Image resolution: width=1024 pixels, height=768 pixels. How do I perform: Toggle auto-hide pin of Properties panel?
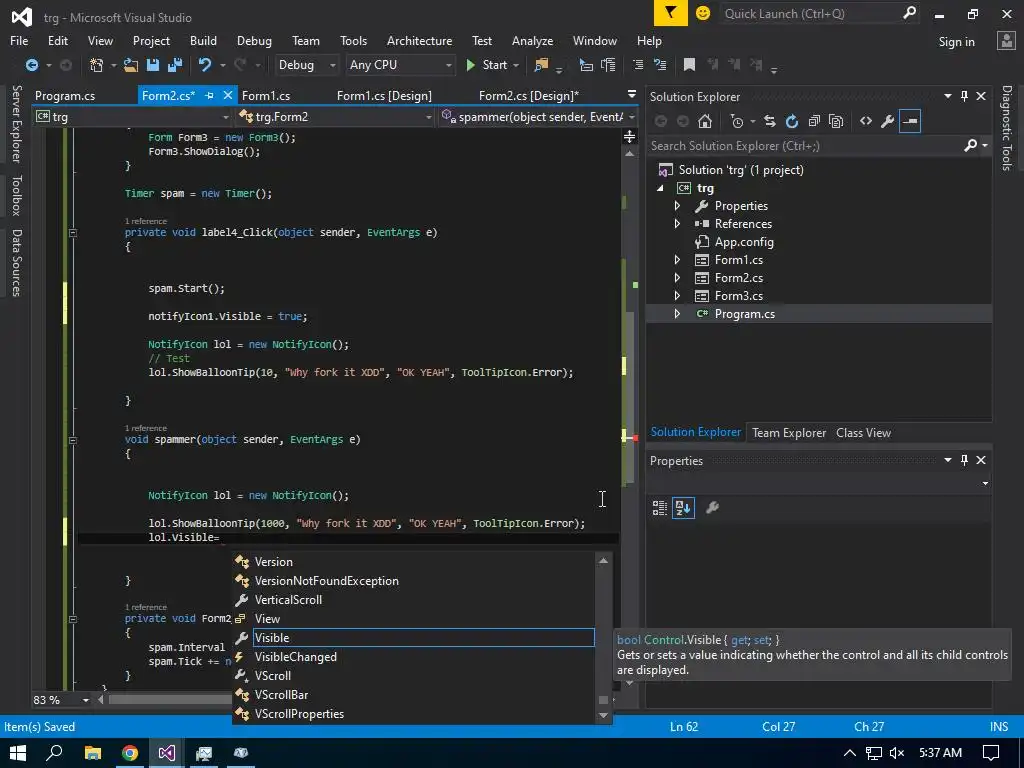click(x=965, y=460)
